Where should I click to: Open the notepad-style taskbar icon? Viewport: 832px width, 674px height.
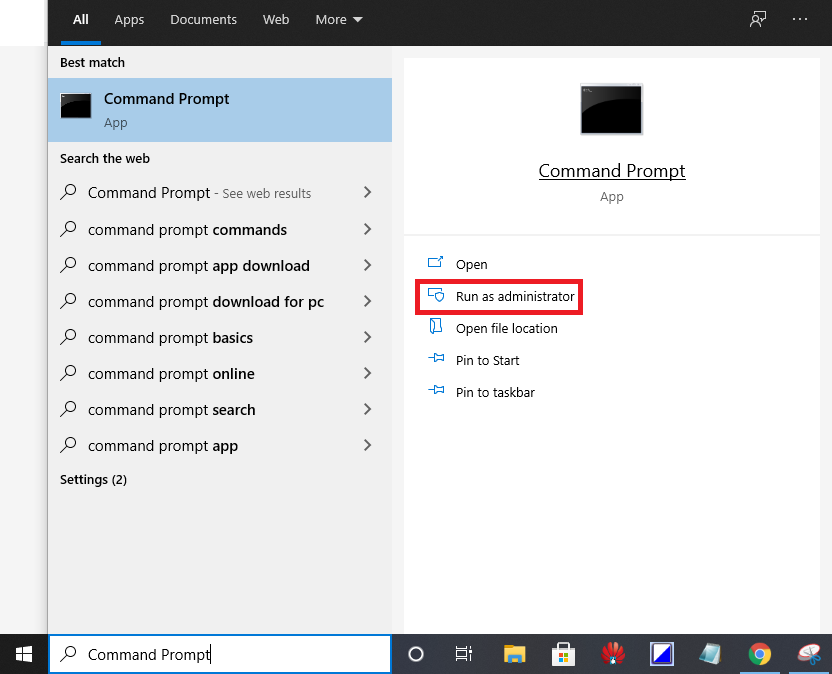pyautogui.click(x=710, y=654)
